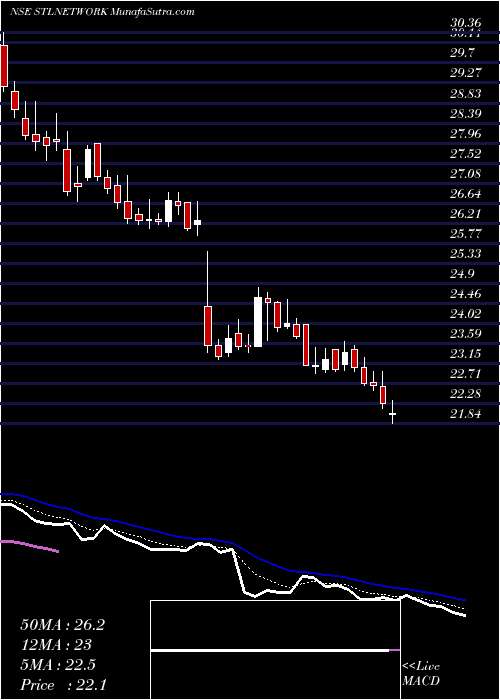
Task: Click the 12MA : 23 indicator text
Action: click(x=56, y=645)
